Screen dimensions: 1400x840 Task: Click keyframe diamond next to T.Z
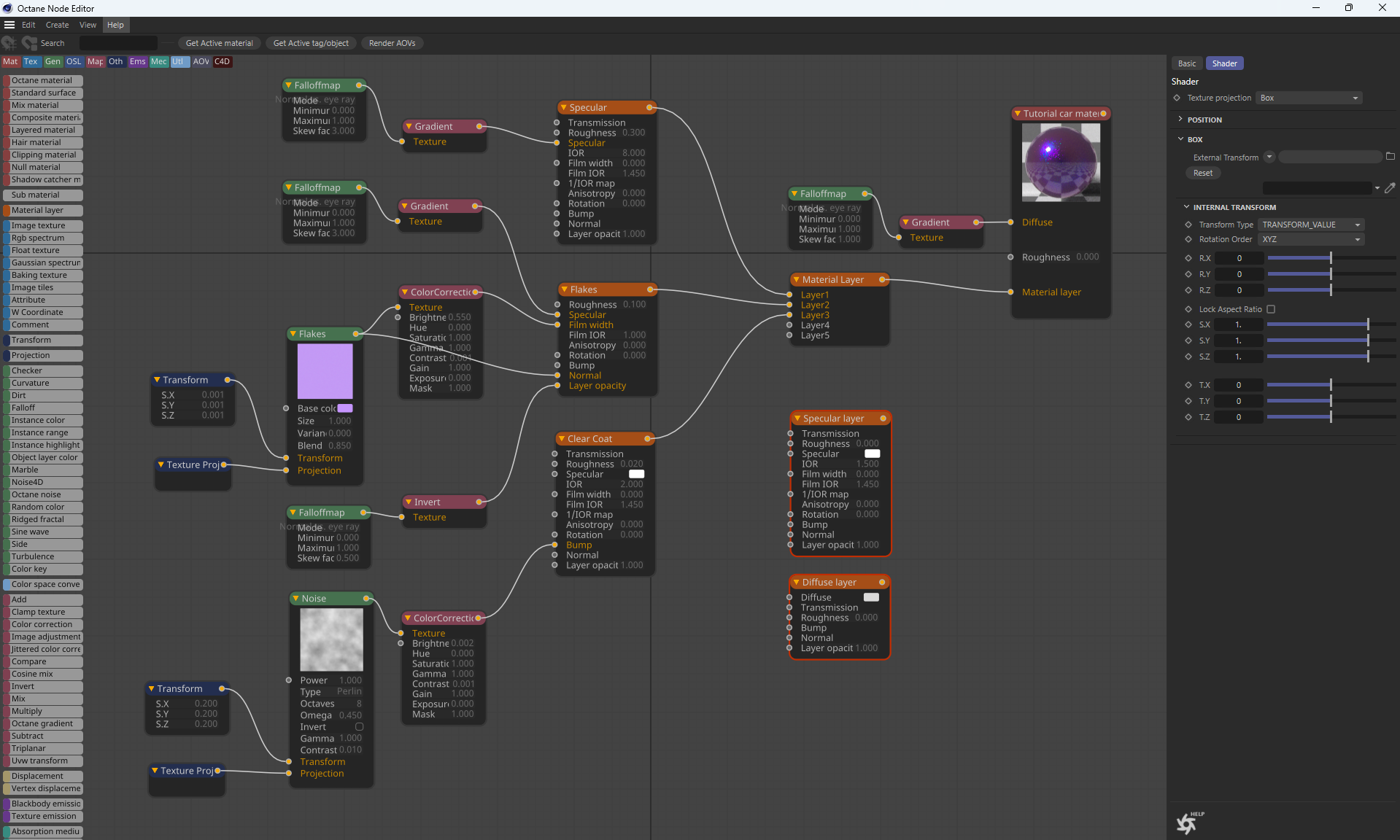pos(1188,417)
